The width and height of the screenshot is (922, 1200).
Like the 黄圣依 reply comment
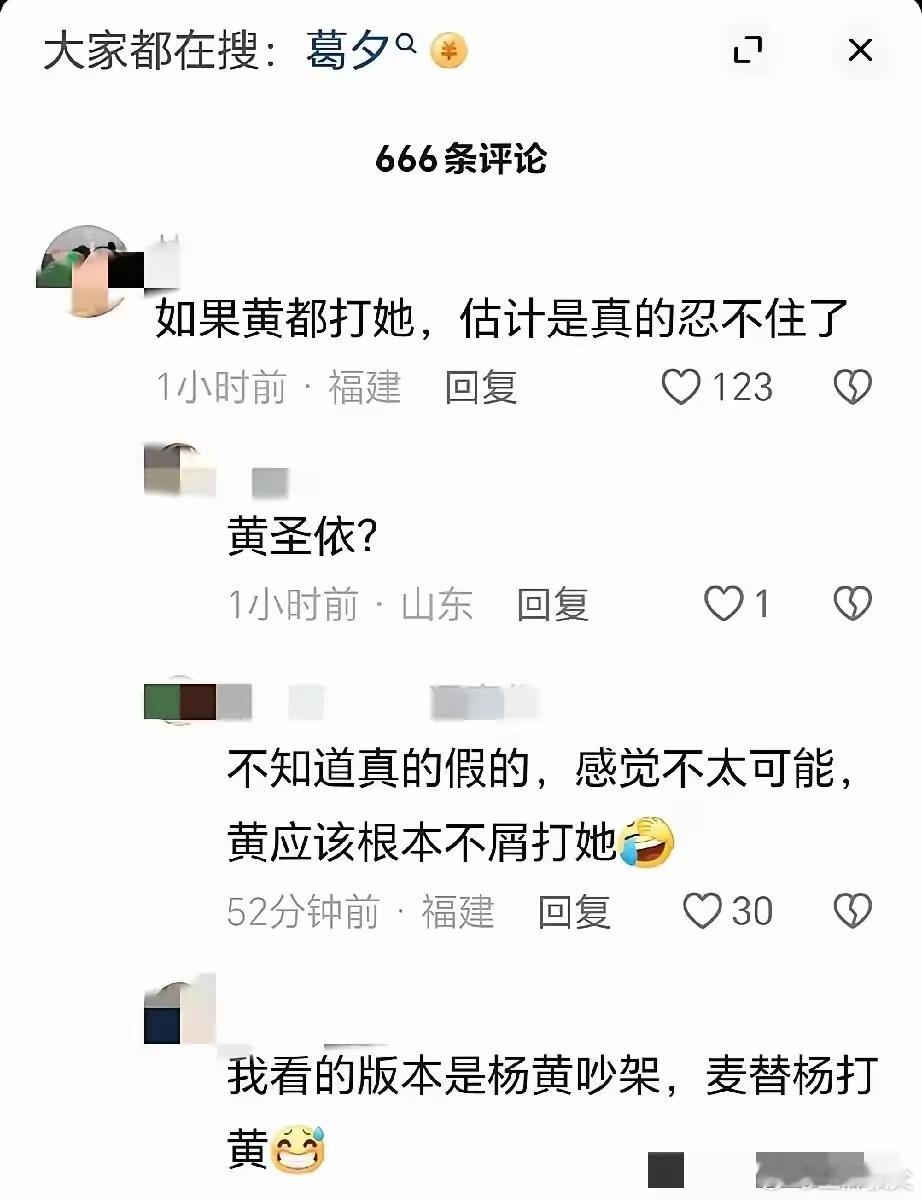(x=724, y=604)
